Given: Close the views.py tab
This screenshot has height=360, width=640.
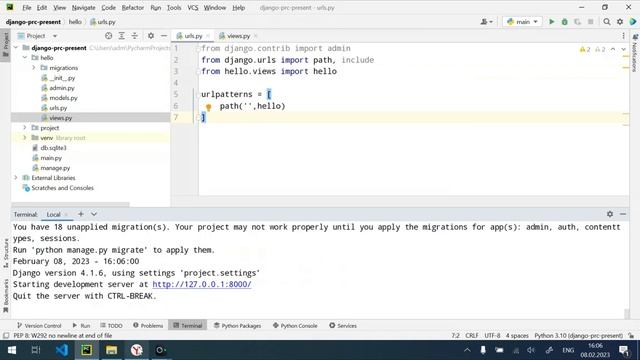Looking at the screenshot, I should (256, 36).
